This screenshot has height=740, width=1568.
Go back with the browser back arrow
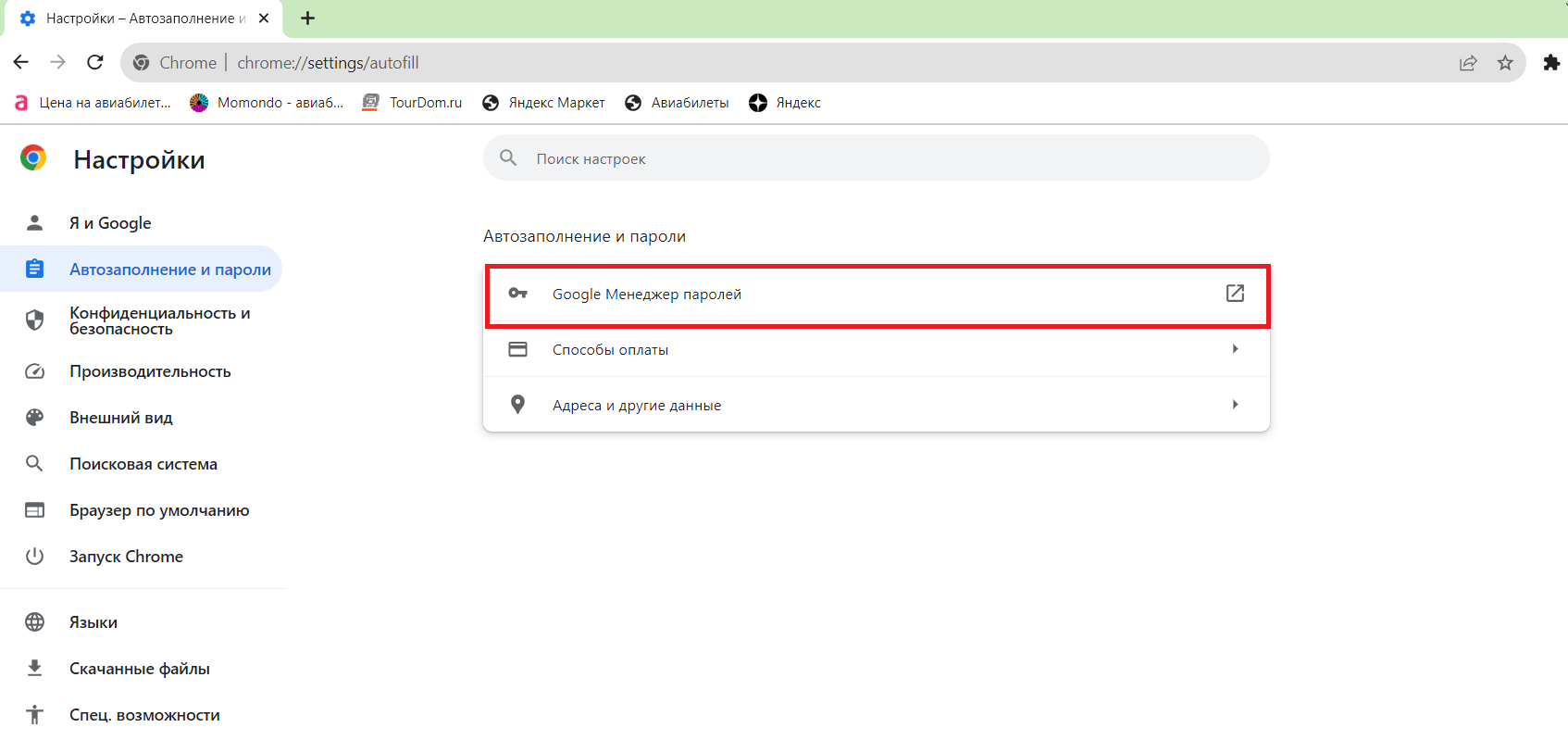[x=20, y=62]
